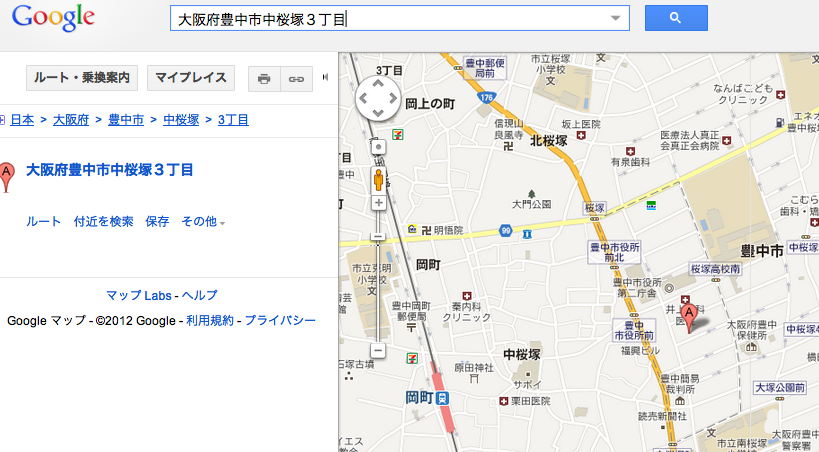The width and height of the screenshot is (819, 452).
Task: Click 真正会病院 hospital icon
Action: tap(727, 141)
